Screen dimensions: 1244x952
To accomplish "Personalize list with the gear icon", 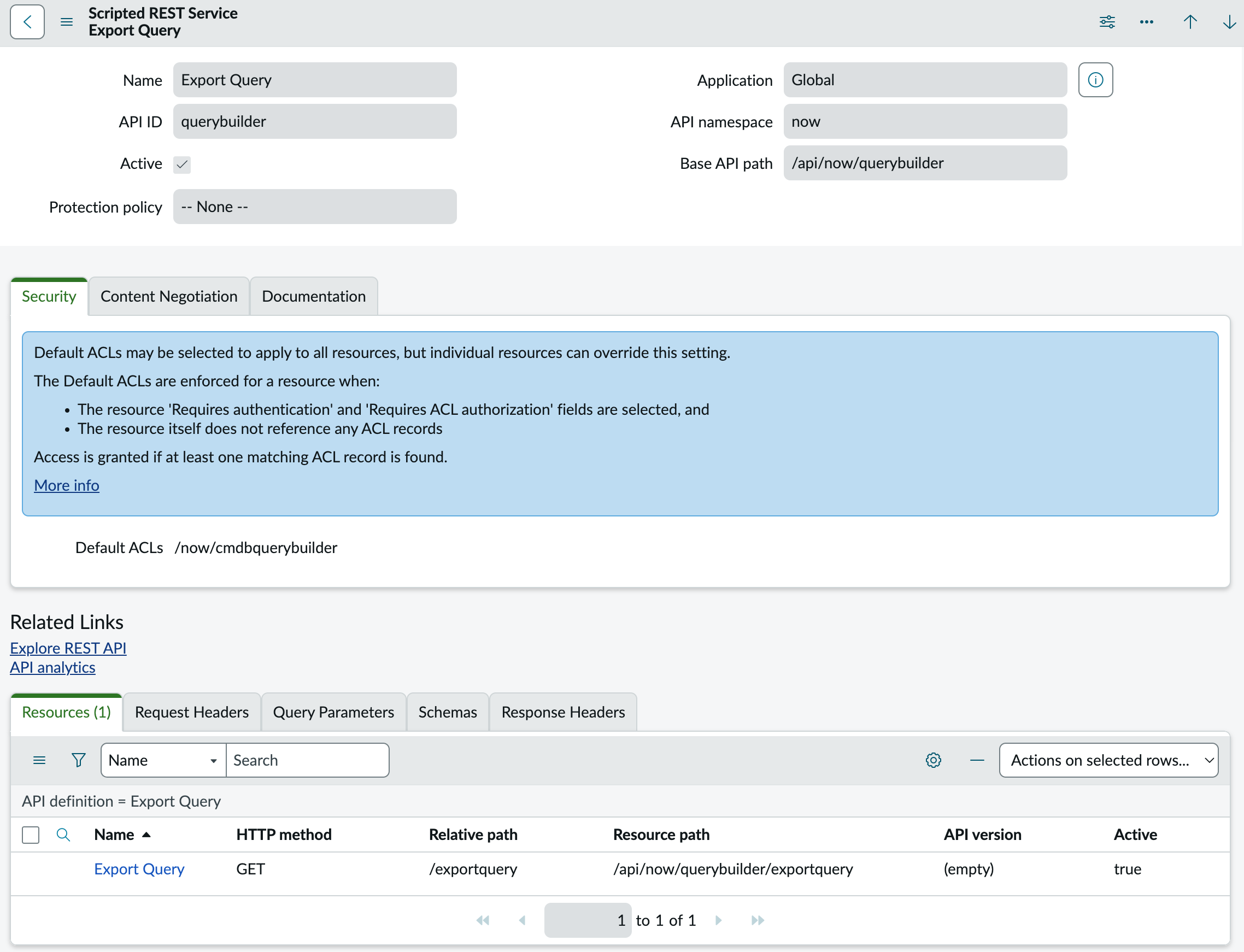I will coord(934,760).
